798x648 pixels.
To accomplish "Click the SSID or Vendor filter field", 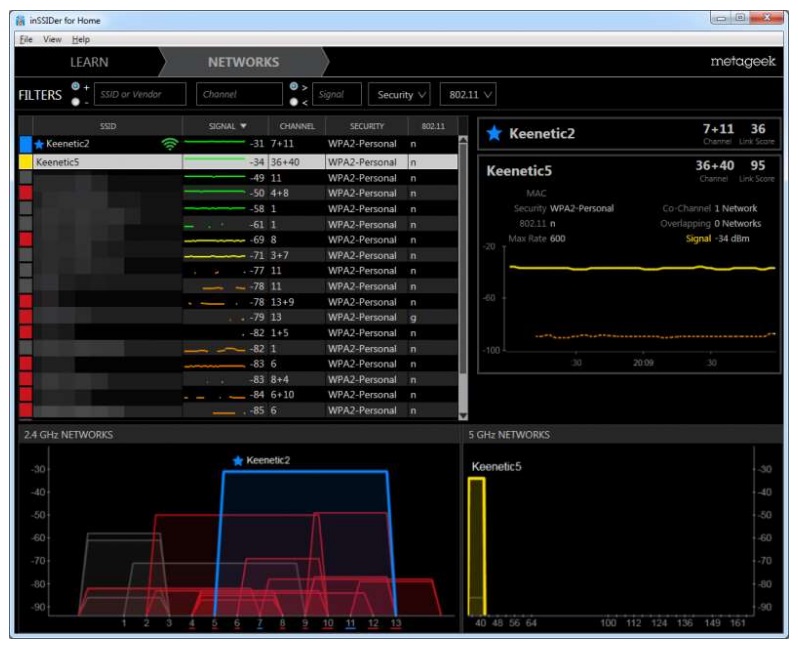I will pos(140,94).
